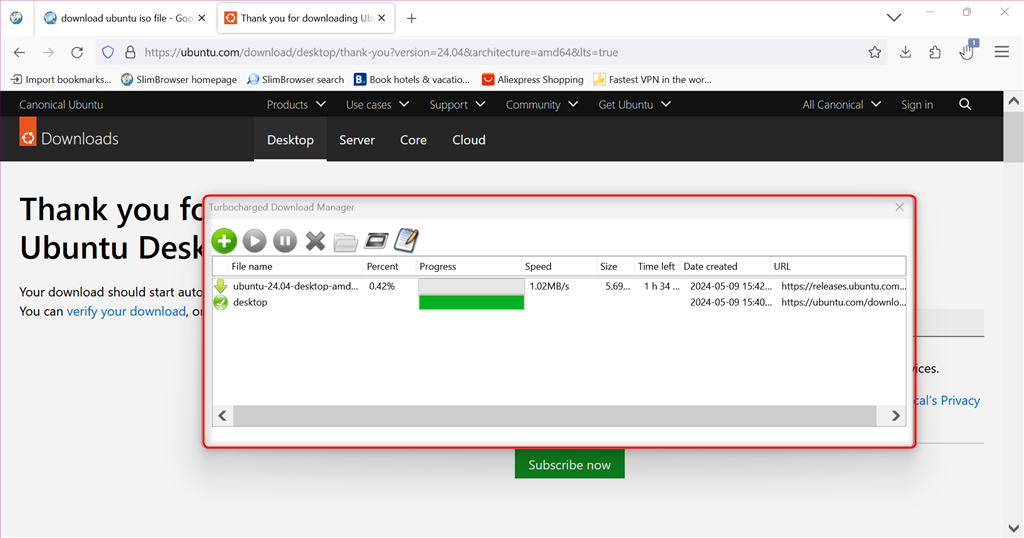
Task: Bookmark this page with star icon
Action: [874, 52]
